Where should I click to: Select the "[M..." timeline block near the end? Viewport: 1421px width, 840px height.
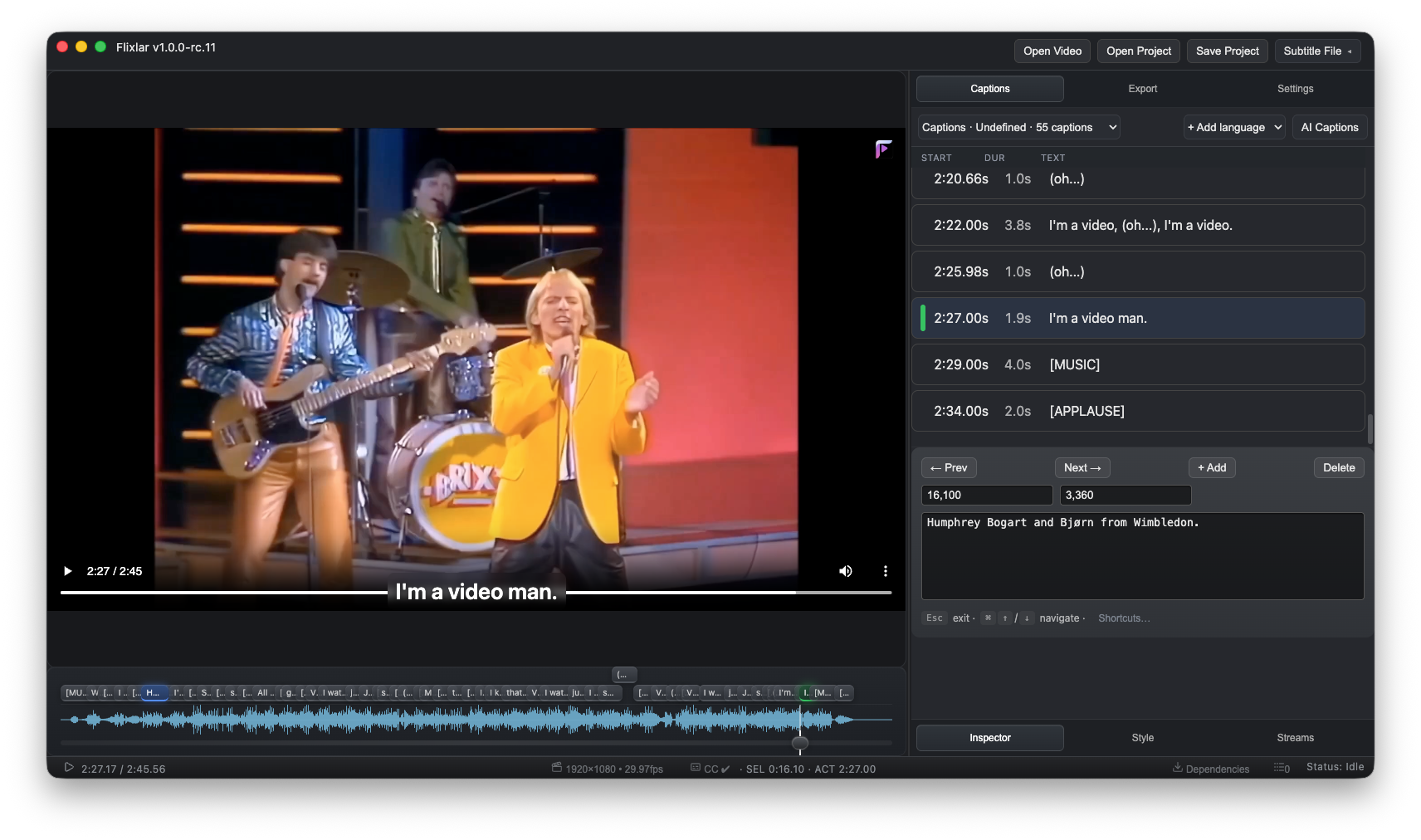(x=823, y=692)
